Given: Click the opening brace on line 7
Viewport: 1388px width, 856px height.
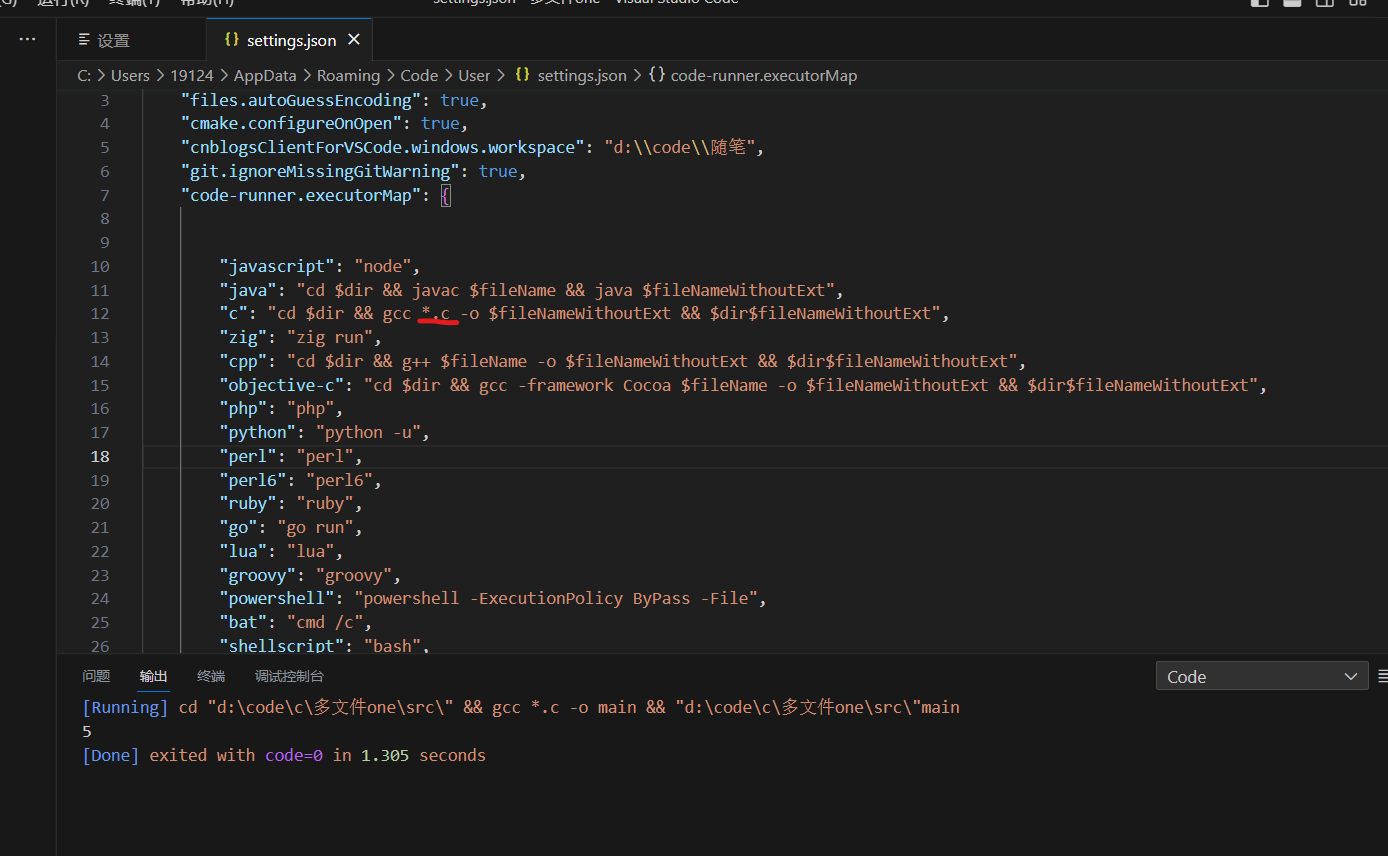Looking at the screenshot, I should click(x=446, y=195).
